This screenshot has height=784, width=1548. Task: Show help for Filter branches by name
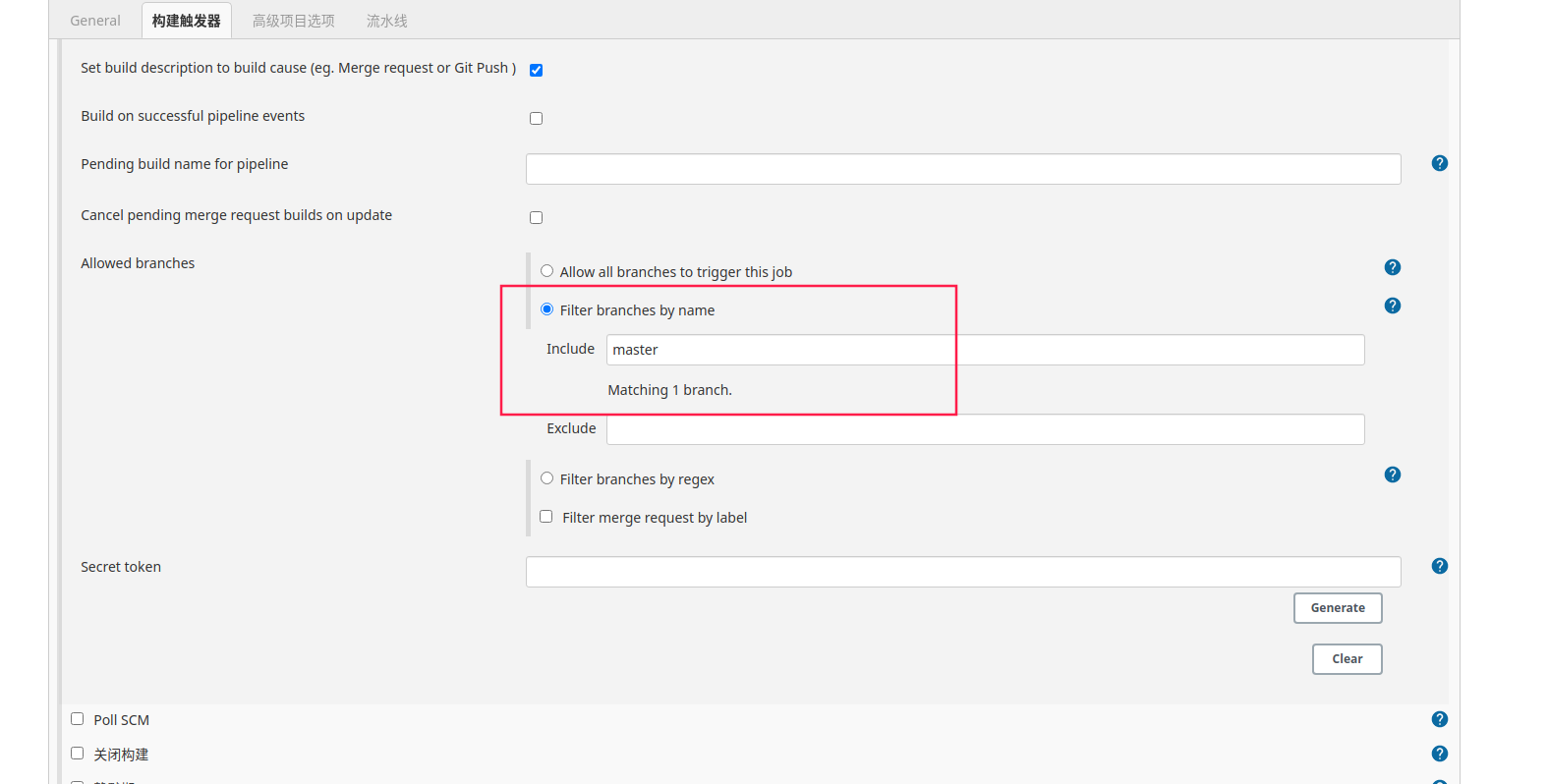coord(1392,306)
